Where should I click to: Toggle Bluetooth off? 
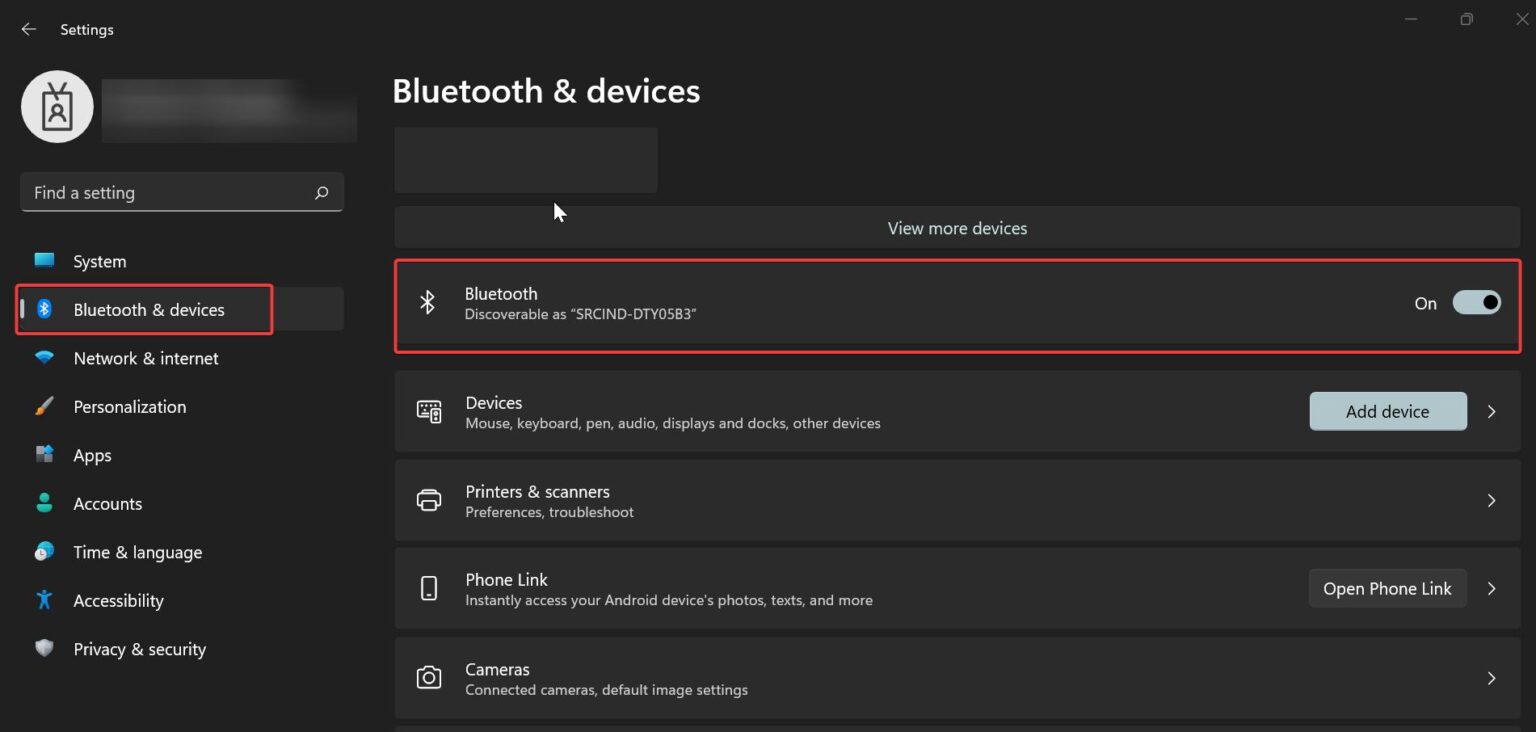point(1477,302)
